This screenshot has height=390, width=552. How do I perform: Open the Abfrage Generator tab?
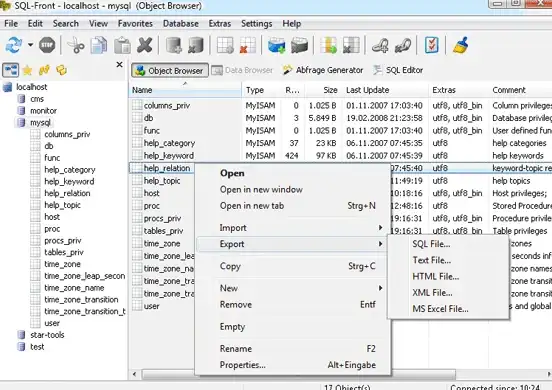pyautogui.click(x=323, y=70)
